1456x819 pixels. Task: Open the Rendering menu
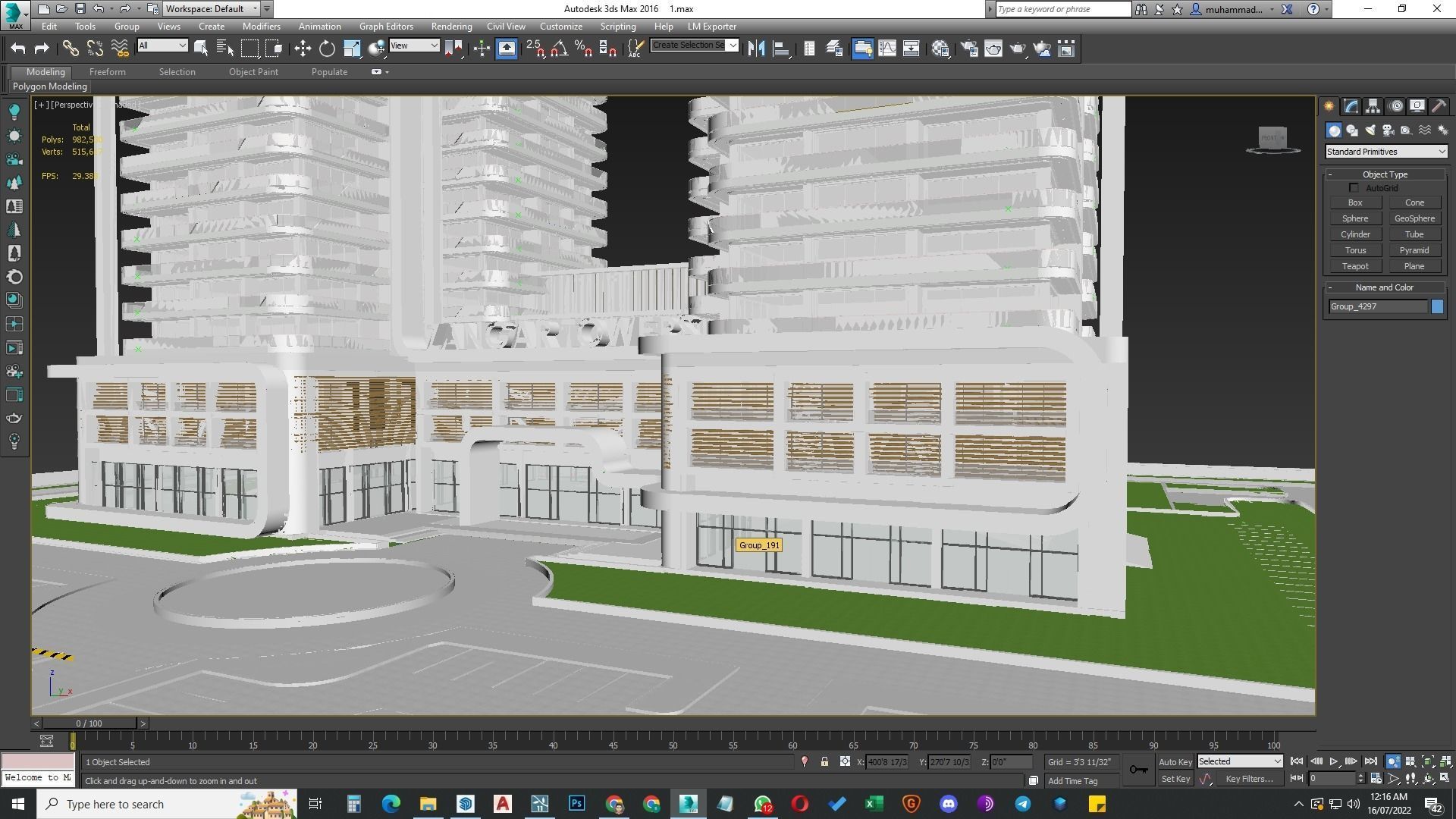point(451,26)
